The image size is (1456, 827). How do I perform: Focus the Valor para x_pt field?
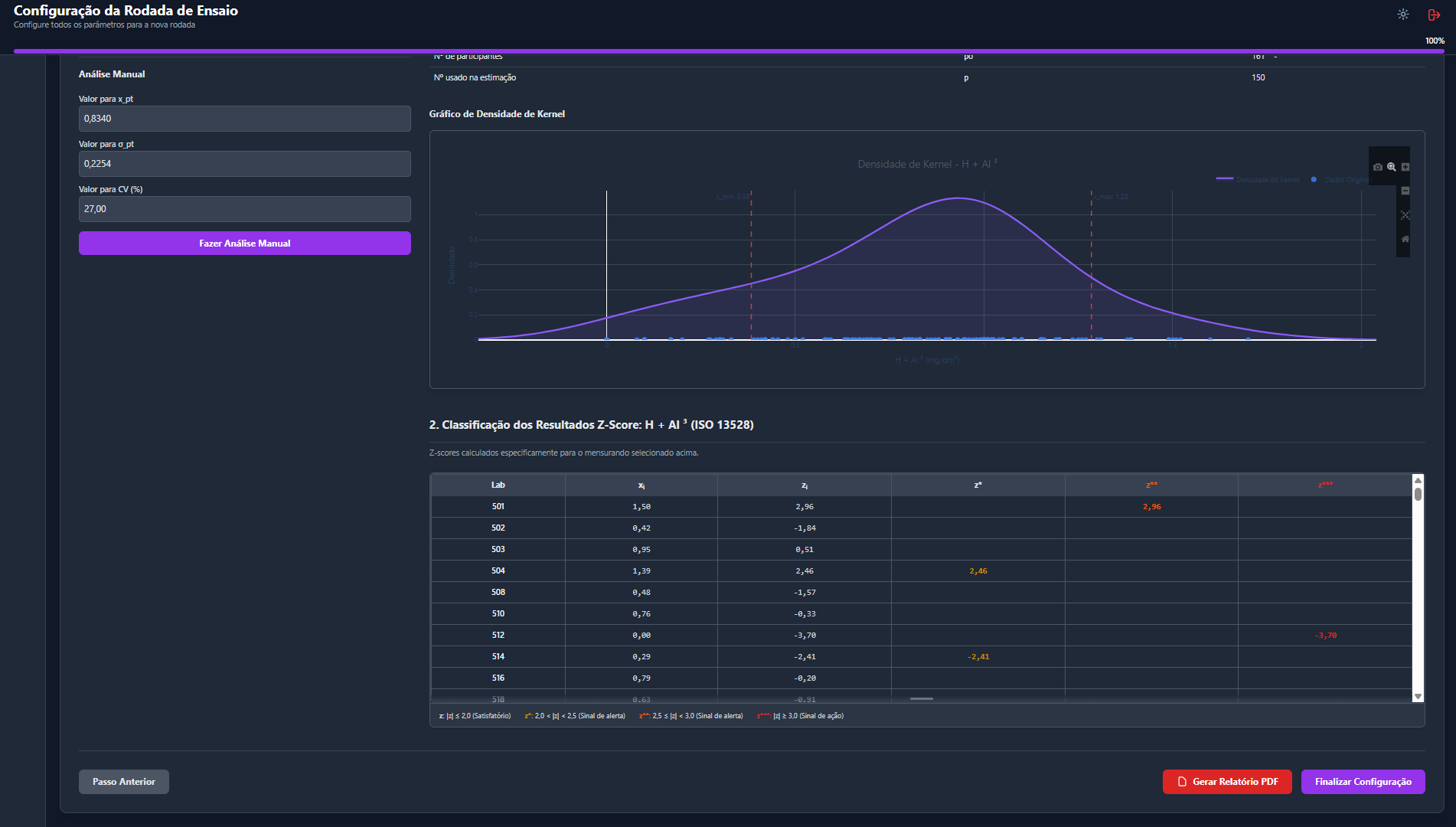pos(245,119)
